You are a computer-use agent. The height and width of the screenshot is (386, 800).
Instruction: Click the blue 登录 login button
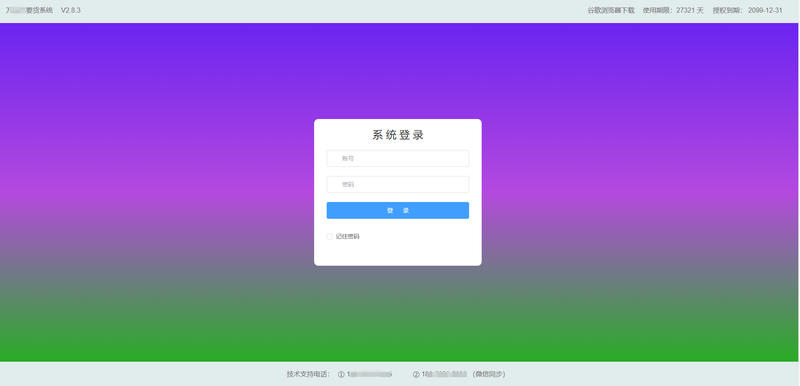click(397, 211)
